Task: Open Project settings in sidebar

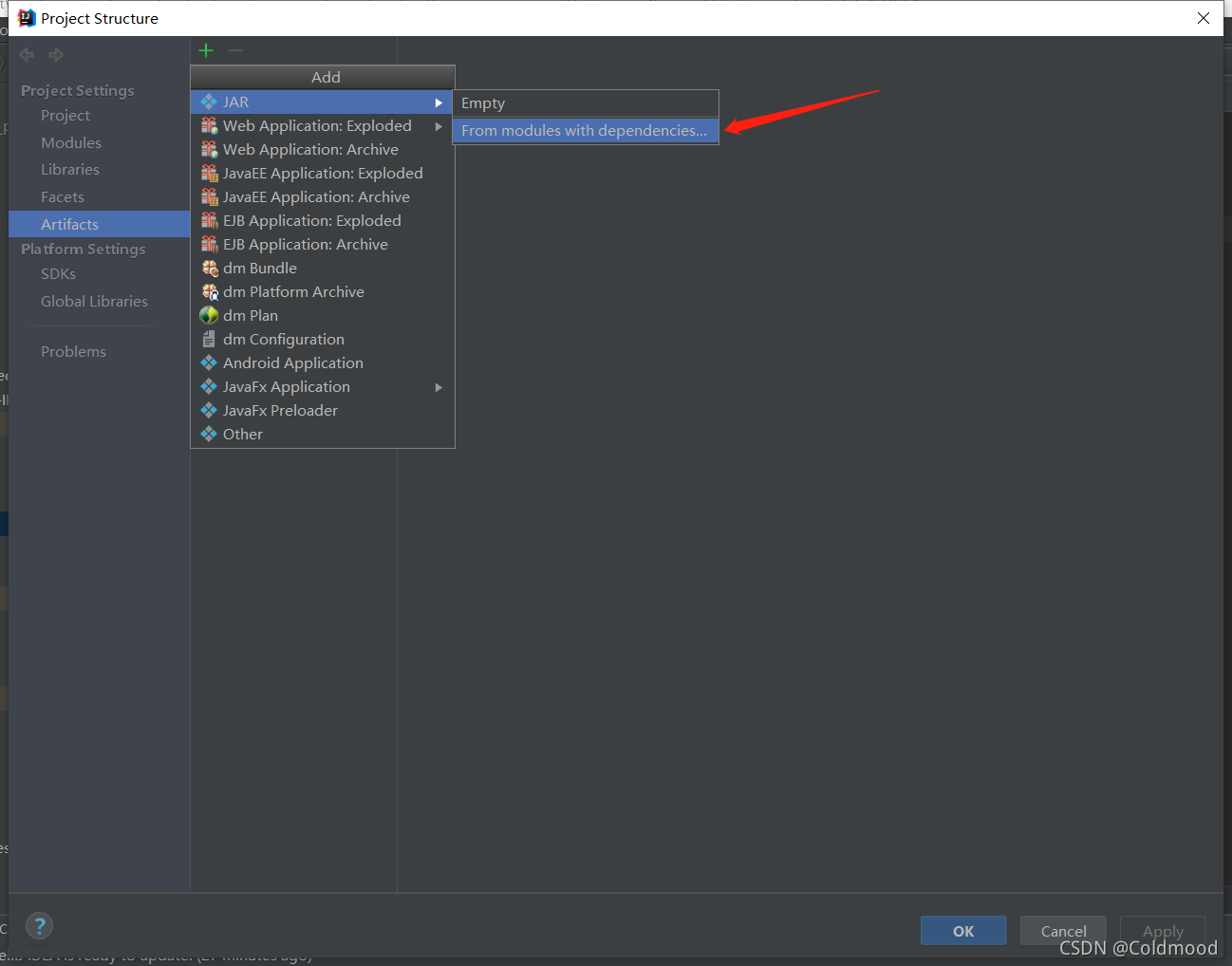Action: pyautogui.click(x=65, y=115)
